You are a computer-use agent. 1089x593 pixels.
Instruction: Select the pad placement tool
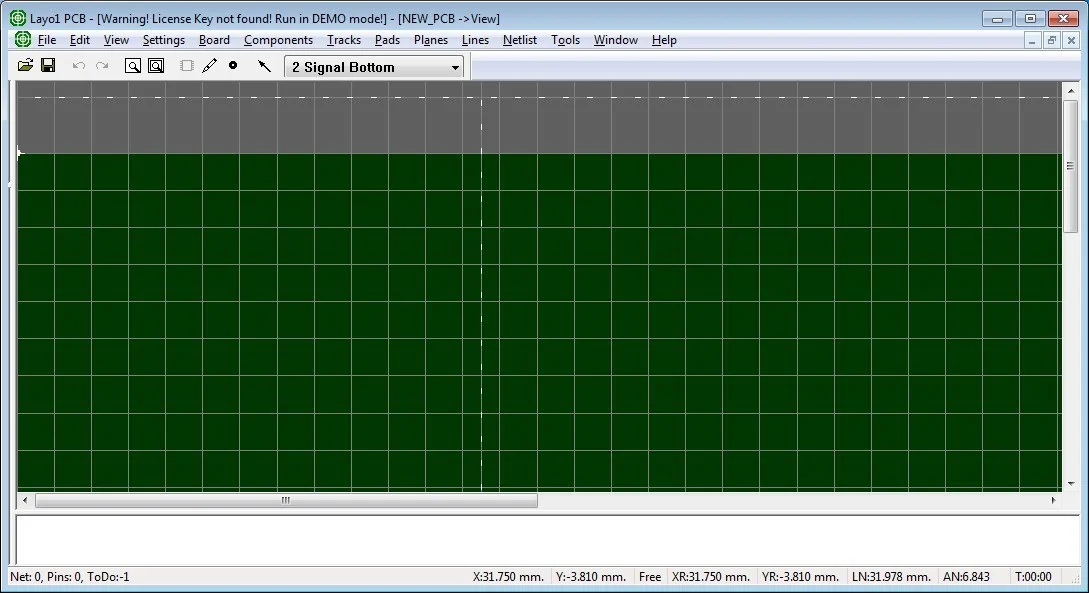coord(233,65)
